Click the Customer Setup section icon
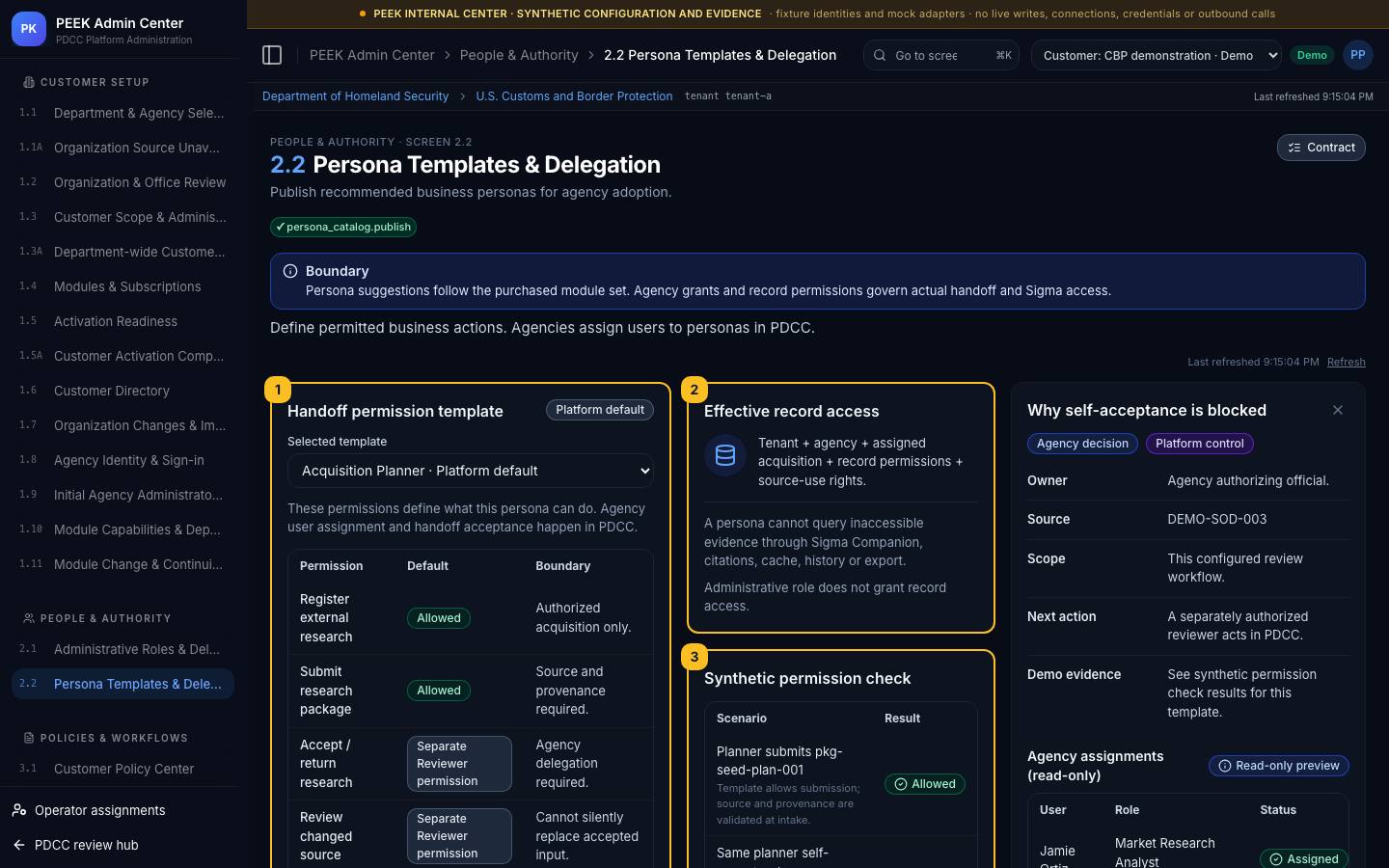The height and width of the screenshot is (868, 1389). pos(29,82)
